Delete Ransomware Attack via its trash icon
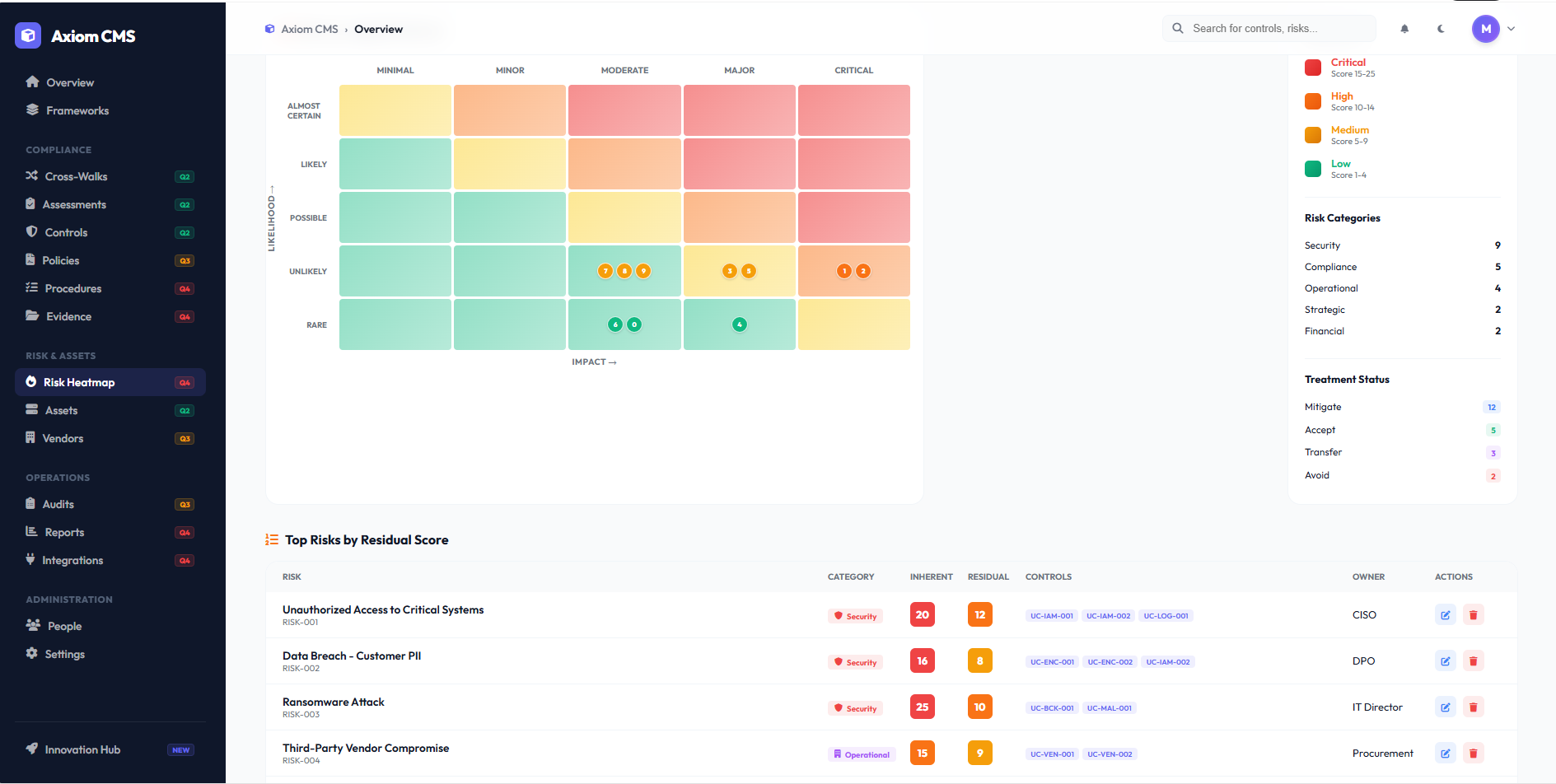Viewport: 1556px width, 784px height. coord(1474,707)
